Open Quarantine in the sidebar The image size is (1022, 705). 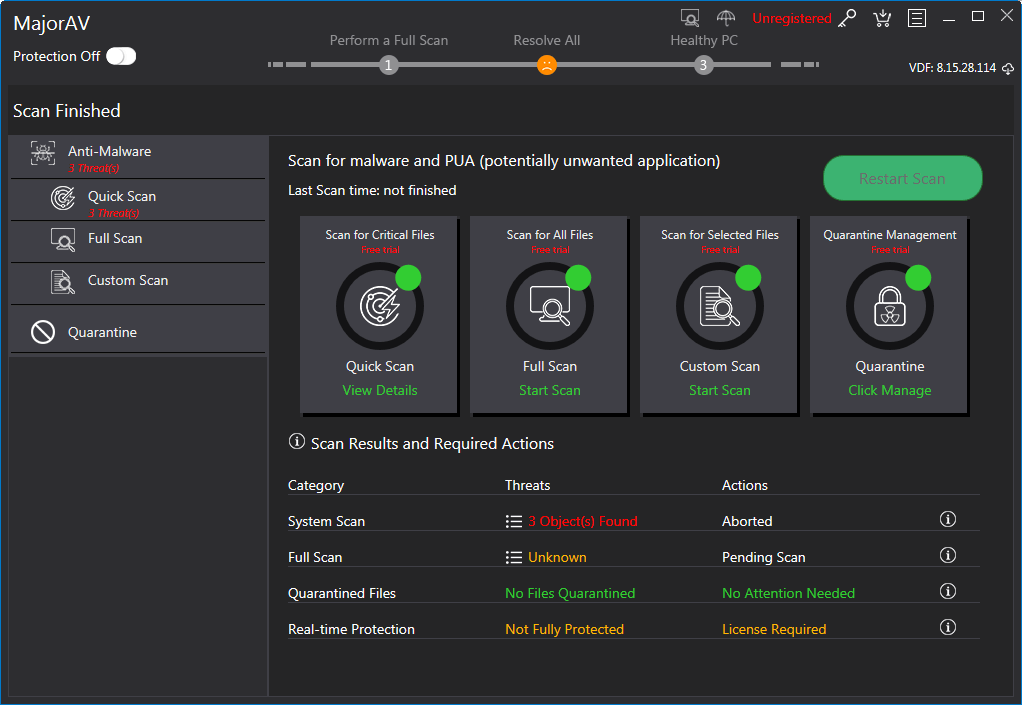[102, 332]
